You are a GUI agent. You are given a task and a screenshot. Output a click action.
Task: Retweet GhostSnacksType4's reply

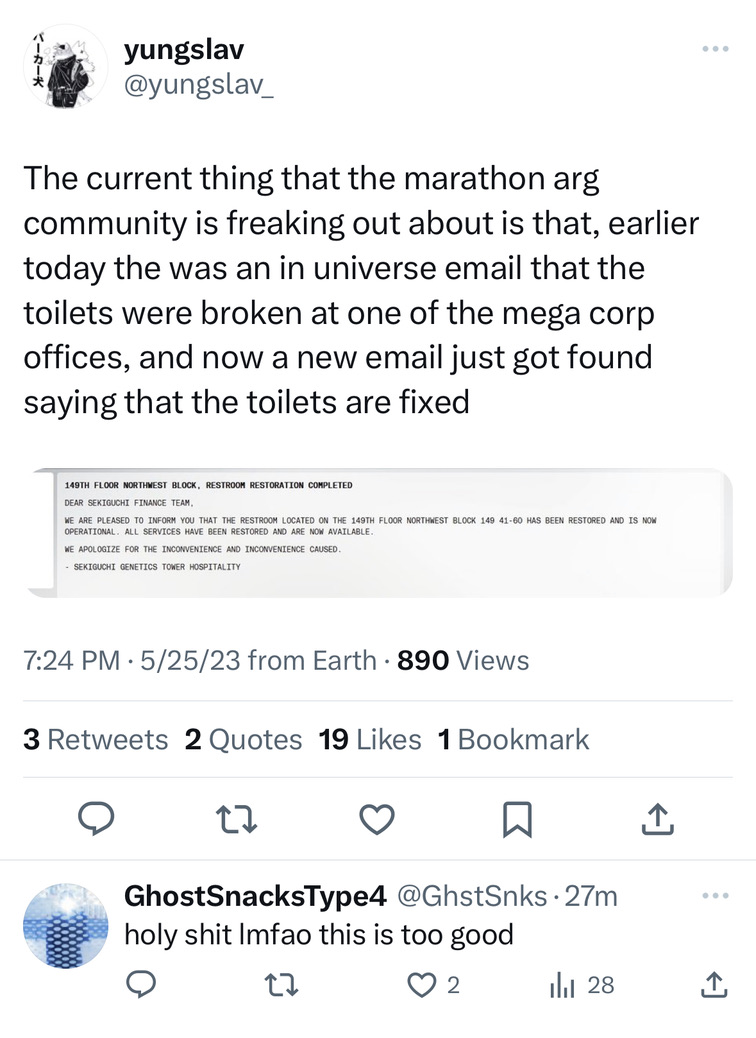coord(284,986)
